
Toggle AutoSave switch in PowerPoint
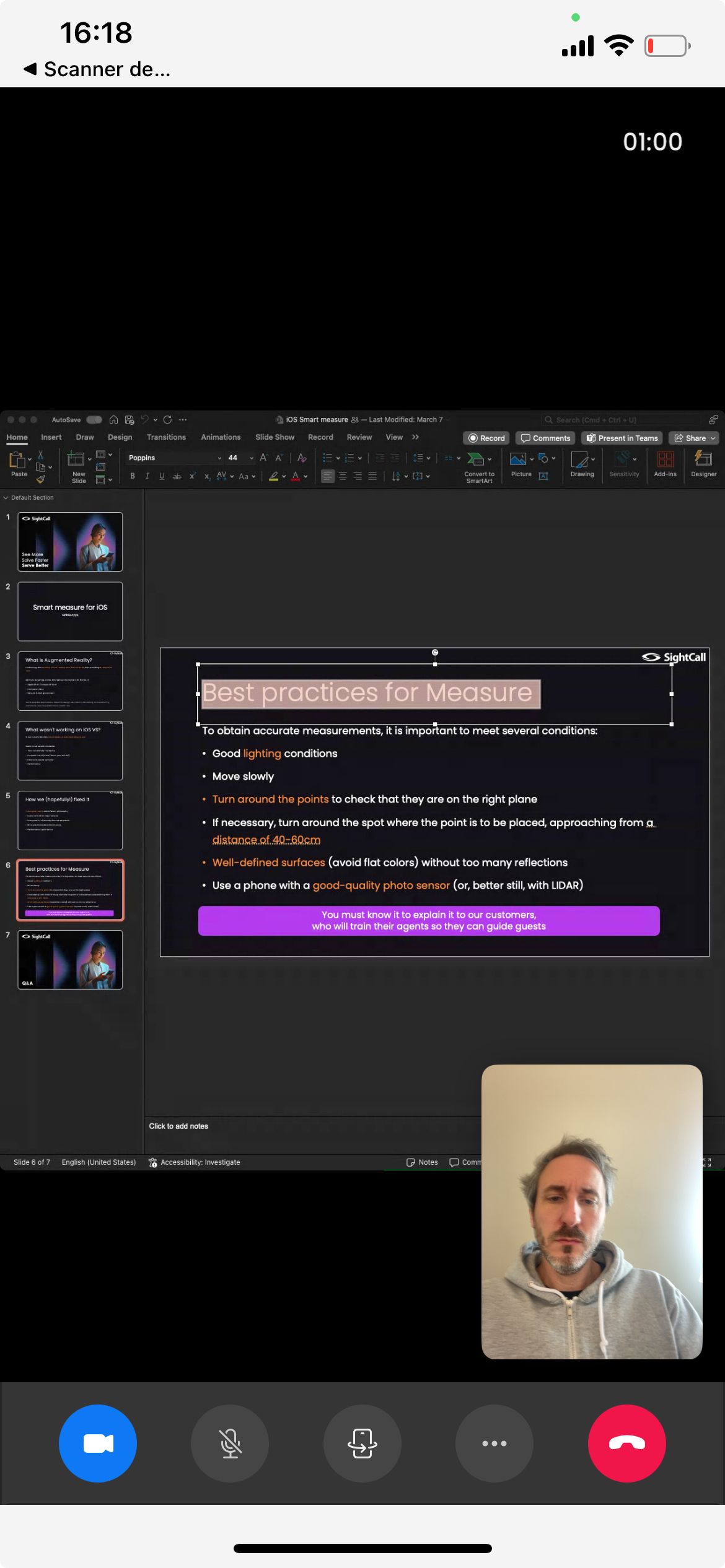coord(94,419)
